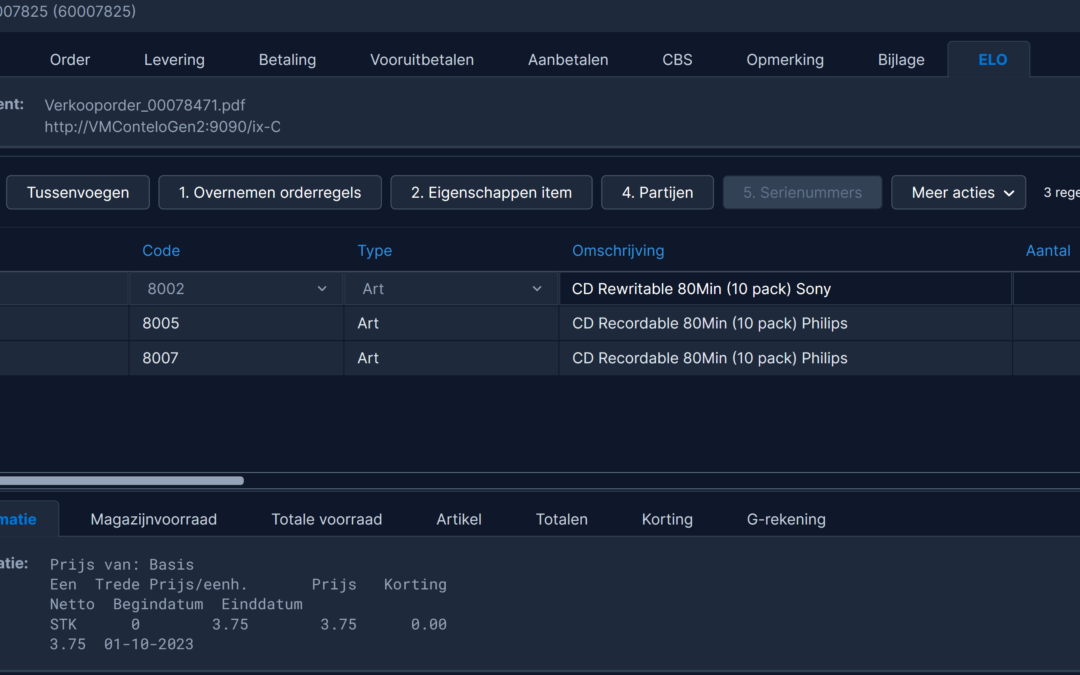Open the Bijlage tab
1080x675 pixels.
tap(901, 60)
